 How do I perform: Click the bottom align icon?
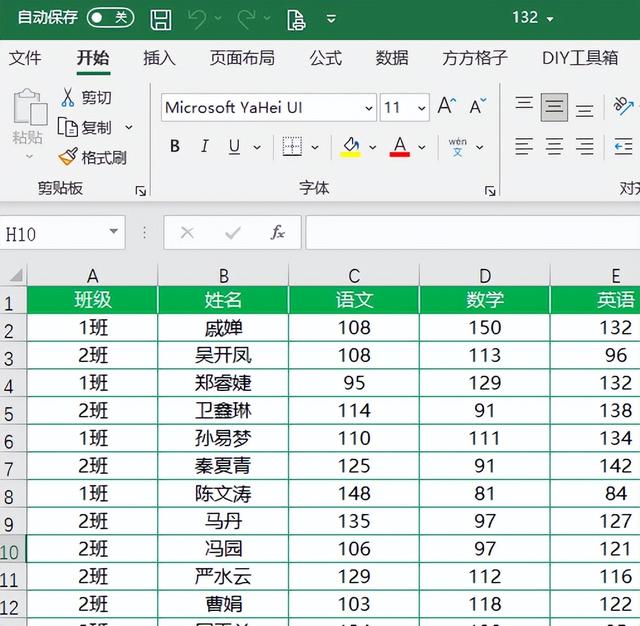pos(584,110)
